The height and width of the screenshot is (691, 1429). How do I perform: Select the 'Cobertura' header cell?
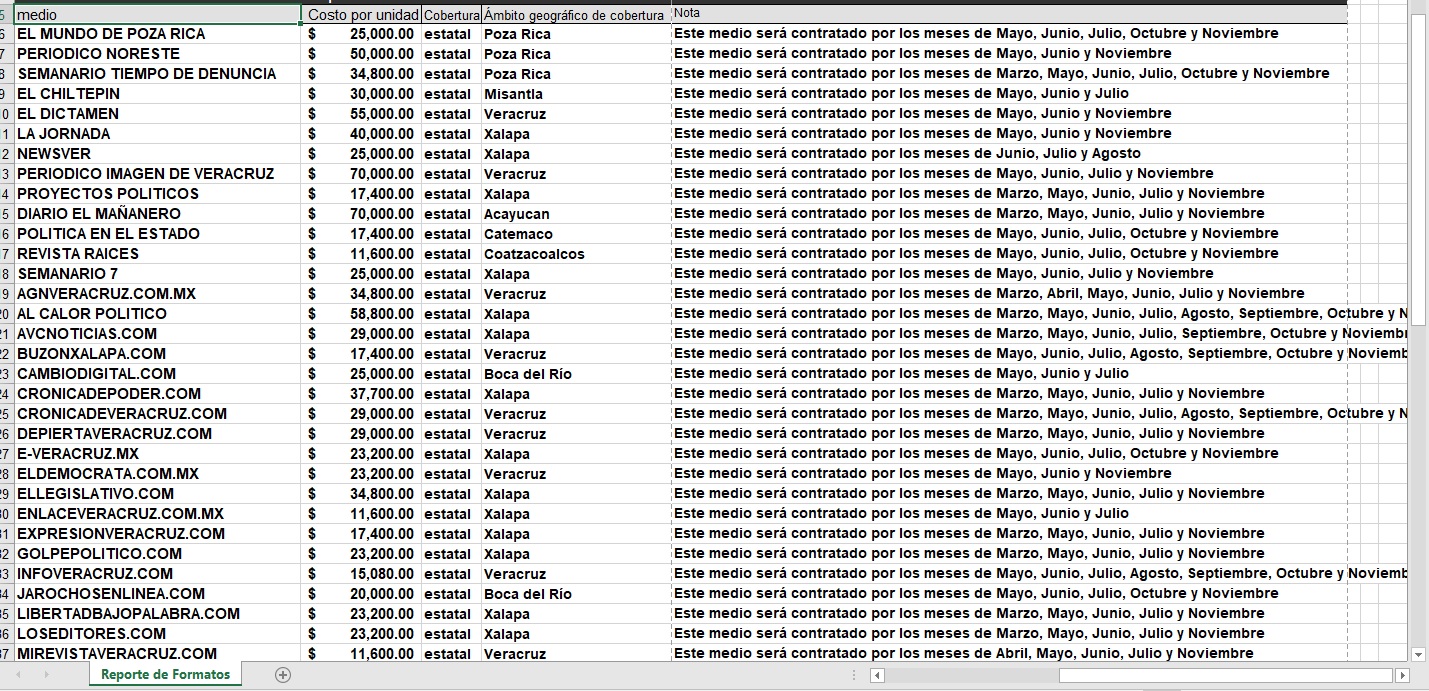click(451, 15)
